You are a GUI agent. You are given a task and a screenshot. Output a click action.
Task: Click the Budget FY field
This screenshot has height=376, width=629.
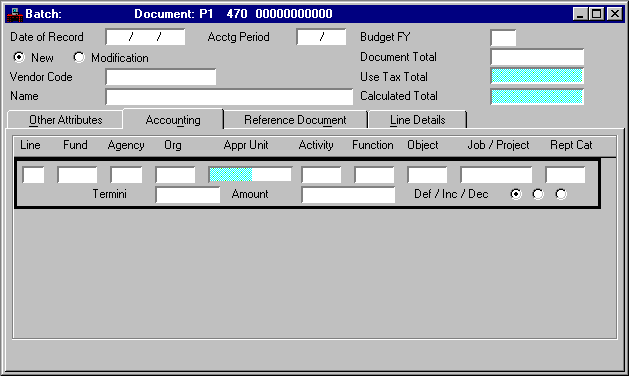pos(503,38)
